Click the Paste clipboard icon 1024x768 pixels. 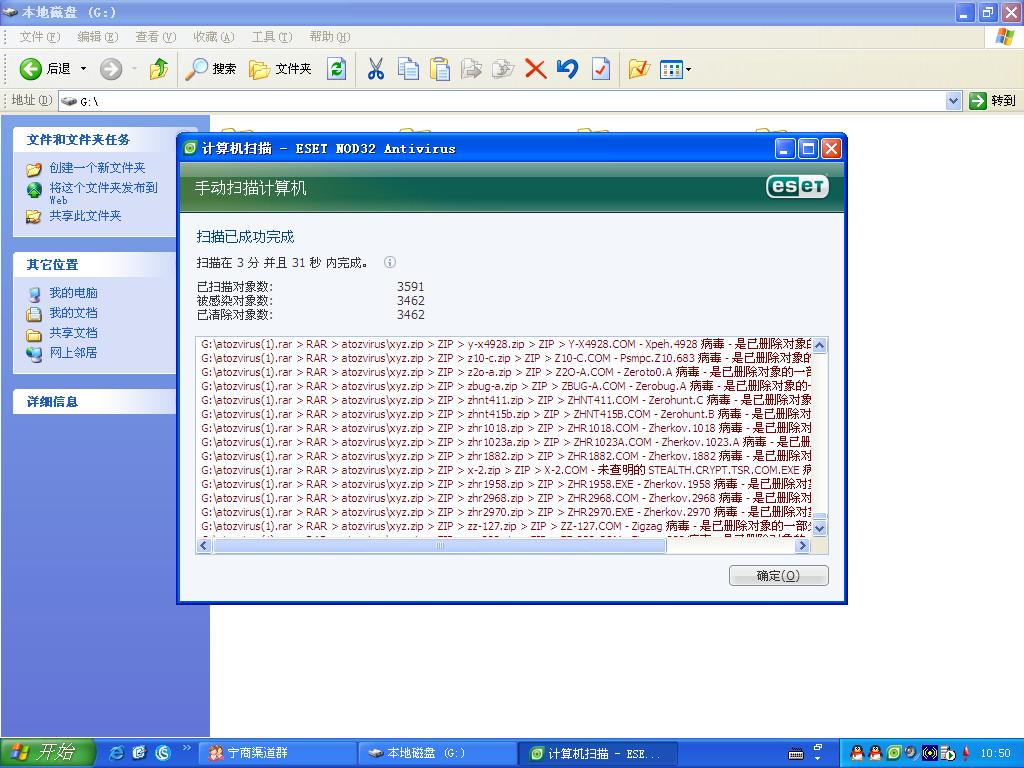[440, 69]
